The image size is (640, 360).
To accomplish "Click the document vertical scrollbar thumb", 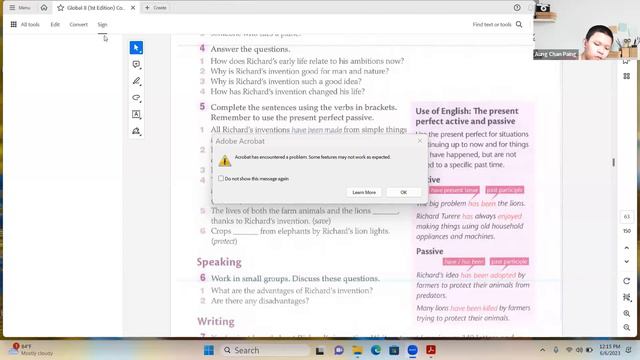I will coord(613,162).
